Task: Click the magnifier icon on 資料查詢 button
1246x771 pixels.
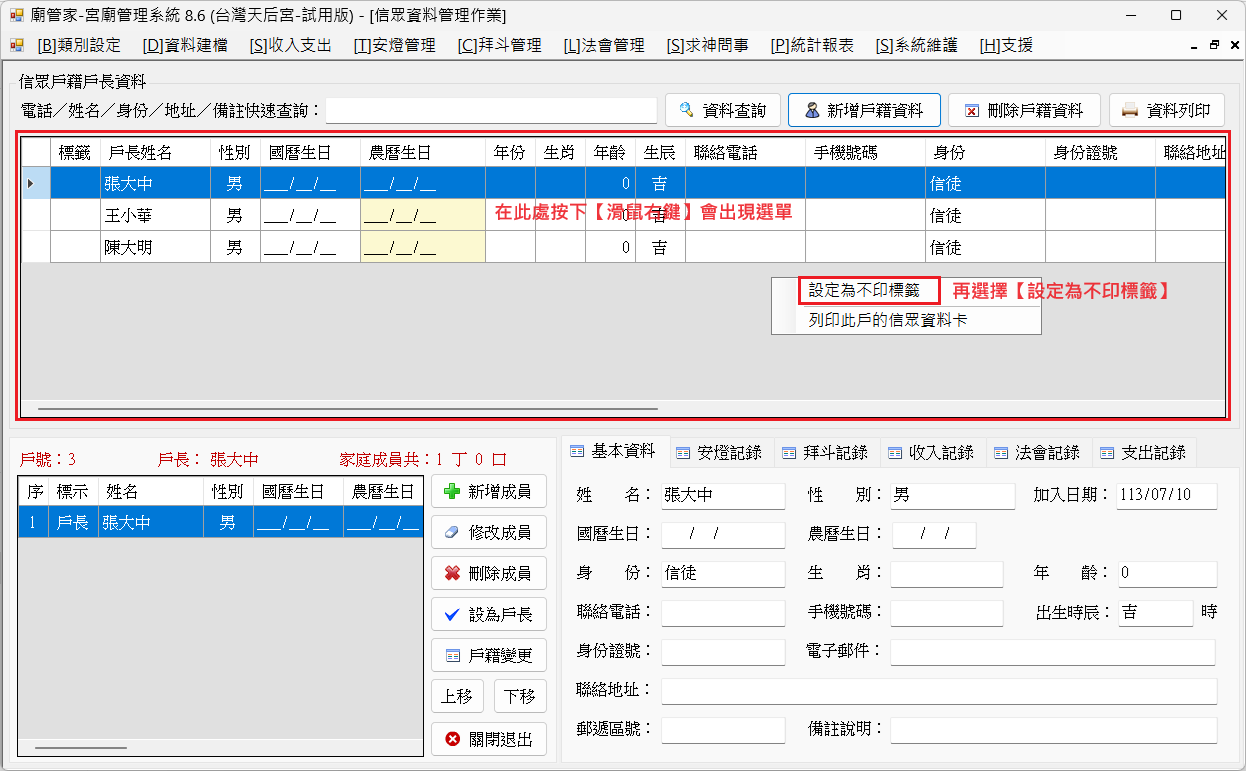Action: 687,110
